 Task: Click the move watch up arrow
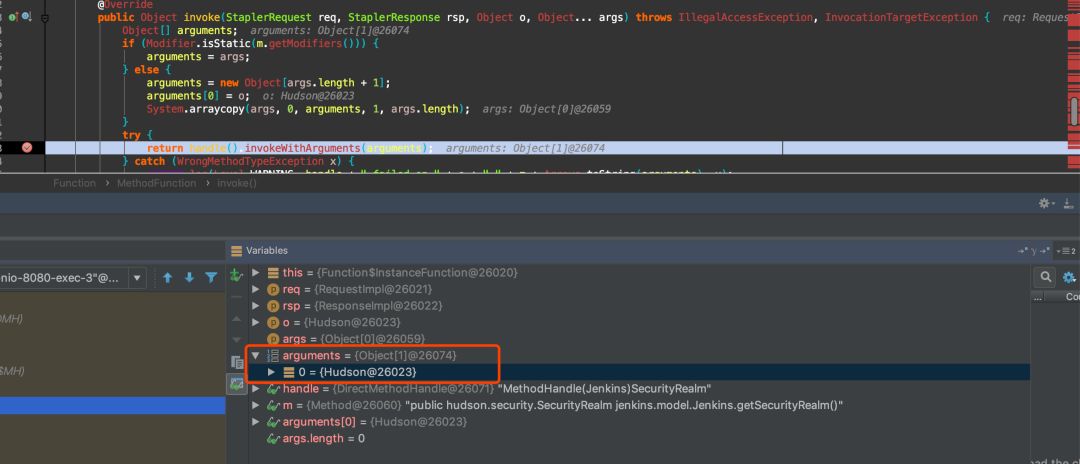click(236, 319)
